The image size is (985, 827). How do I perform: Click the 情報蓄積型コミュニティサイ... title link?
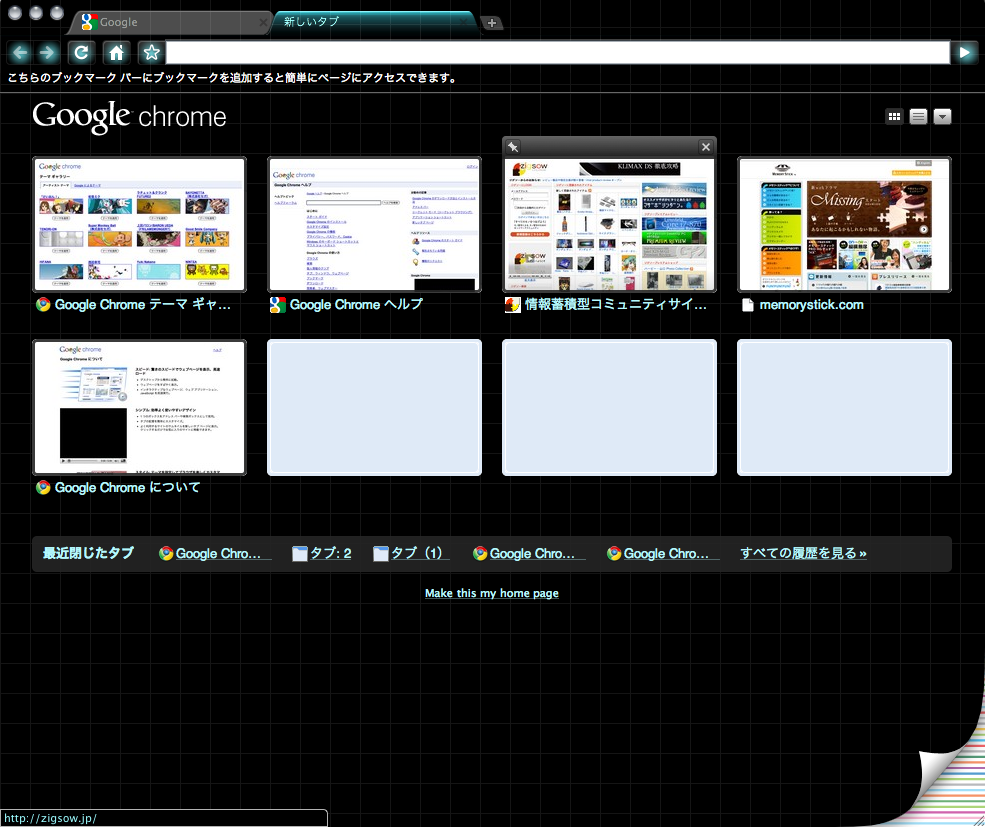click(616, 305)
